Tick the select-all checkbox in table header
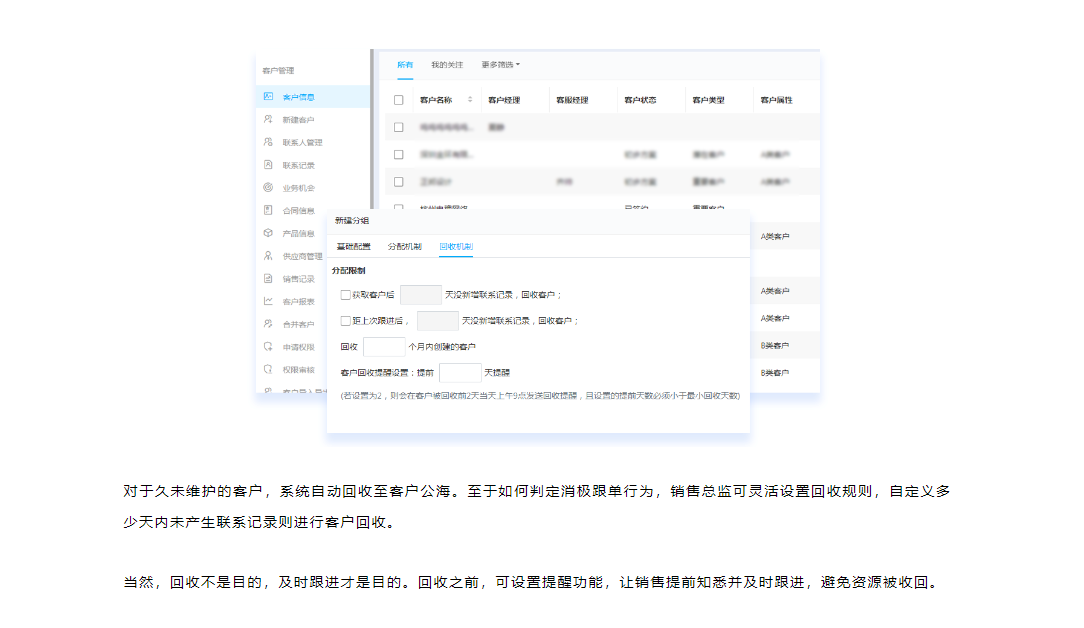 (x=399, y=100)
